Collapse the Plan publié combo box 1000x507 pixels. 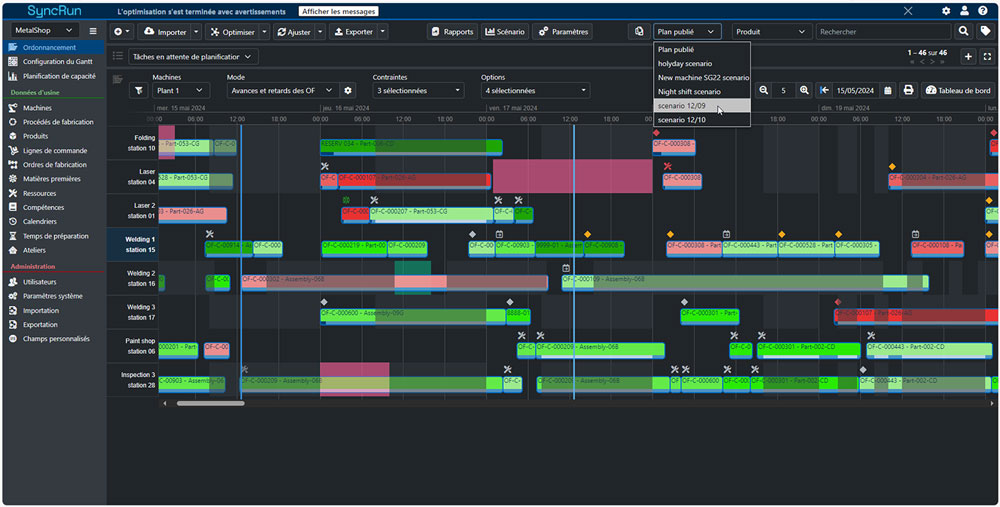[x=688, y=32]
